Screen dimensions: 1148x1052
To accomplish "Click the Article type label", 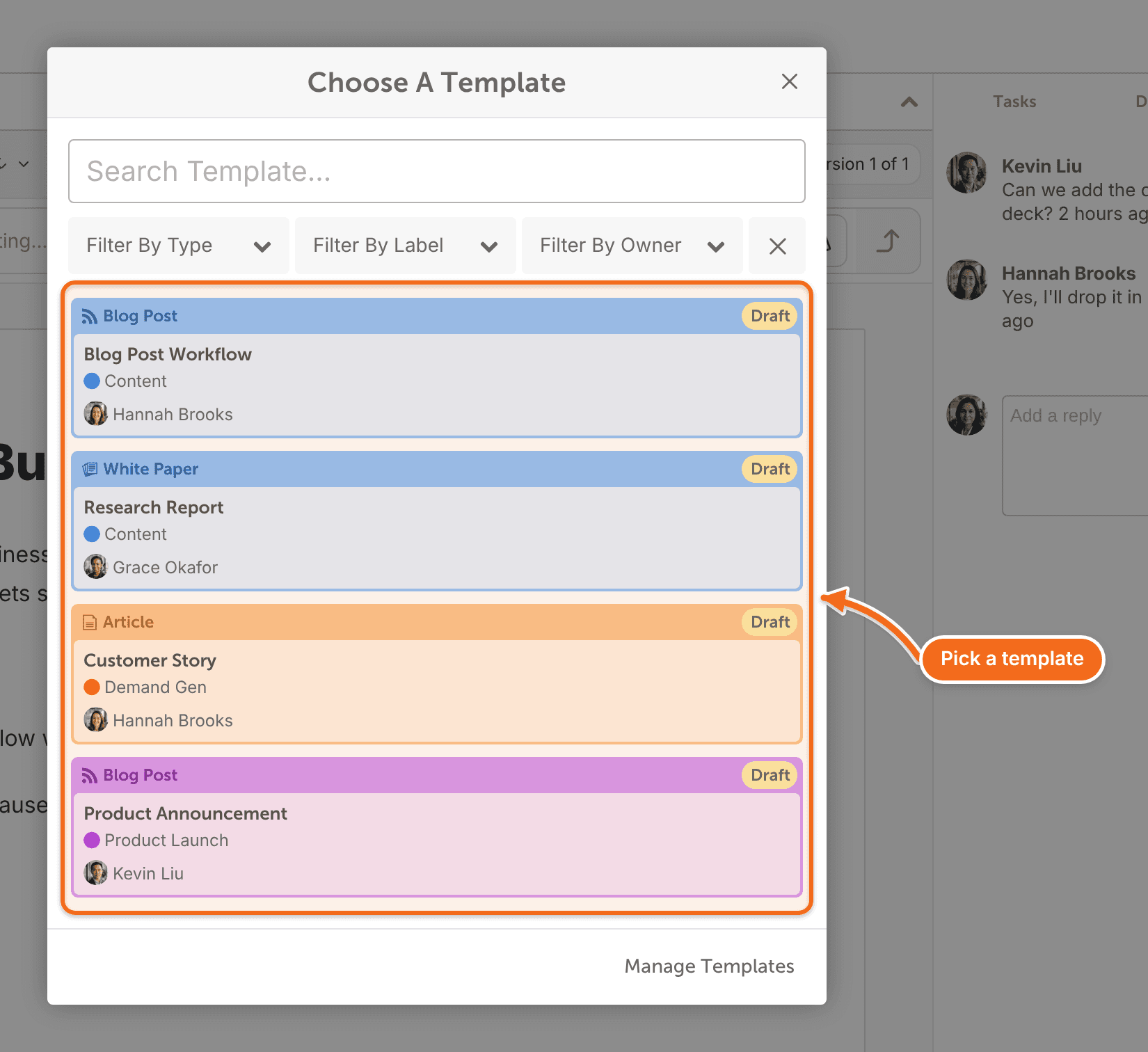I will 129,622.
